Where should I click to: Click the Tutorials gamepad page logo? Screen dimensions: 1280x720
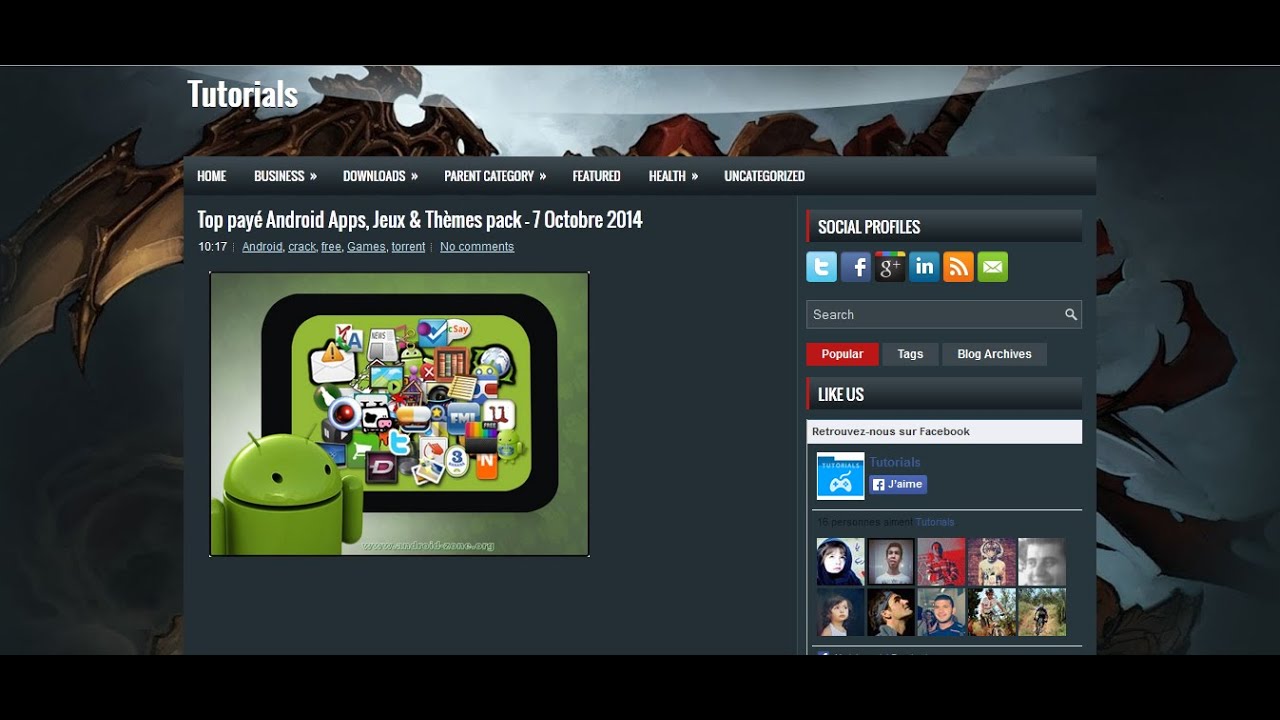click(840, 476)
